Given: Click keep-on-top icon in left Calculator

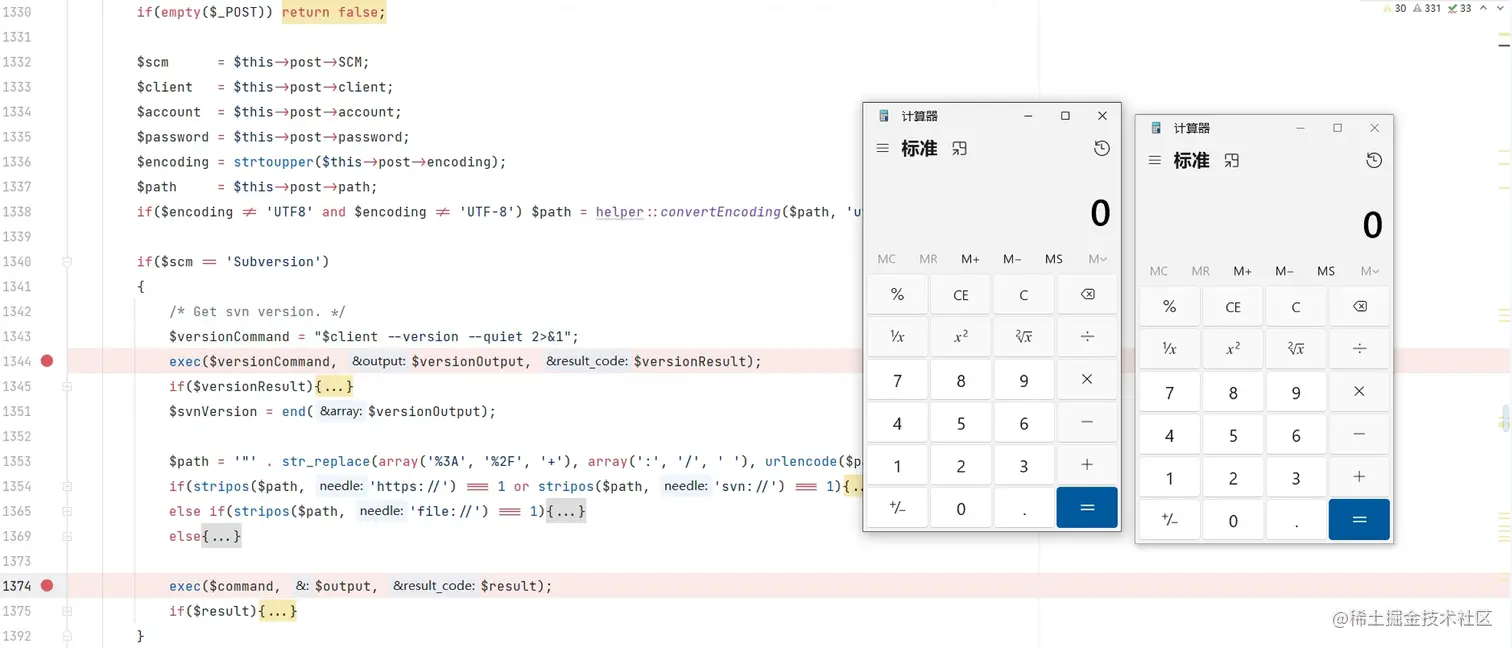Looking at the screenshot, I should [960, 149].
